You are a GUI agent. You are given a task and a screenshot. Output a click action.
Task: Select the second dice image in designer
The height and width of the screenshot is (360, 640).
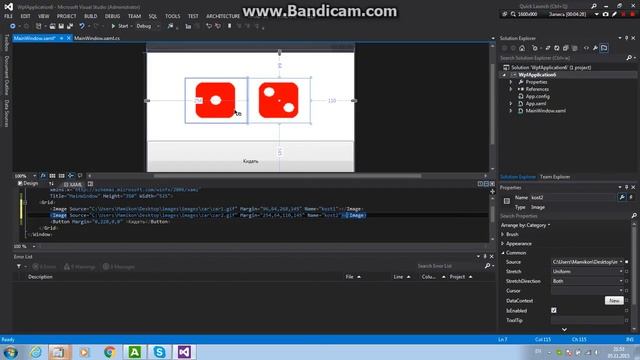click(279, 100)
